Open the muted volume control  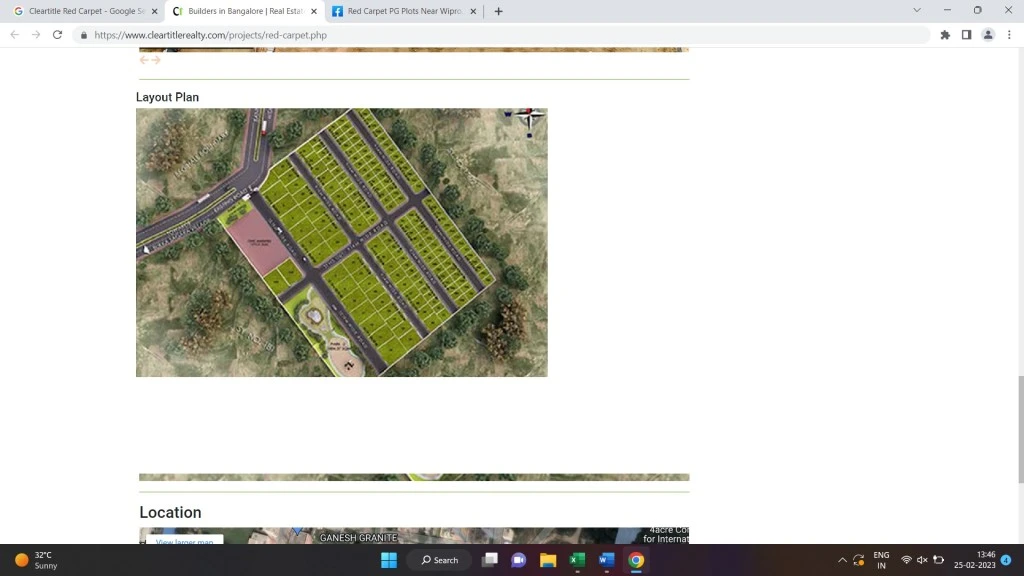[922, 560]
